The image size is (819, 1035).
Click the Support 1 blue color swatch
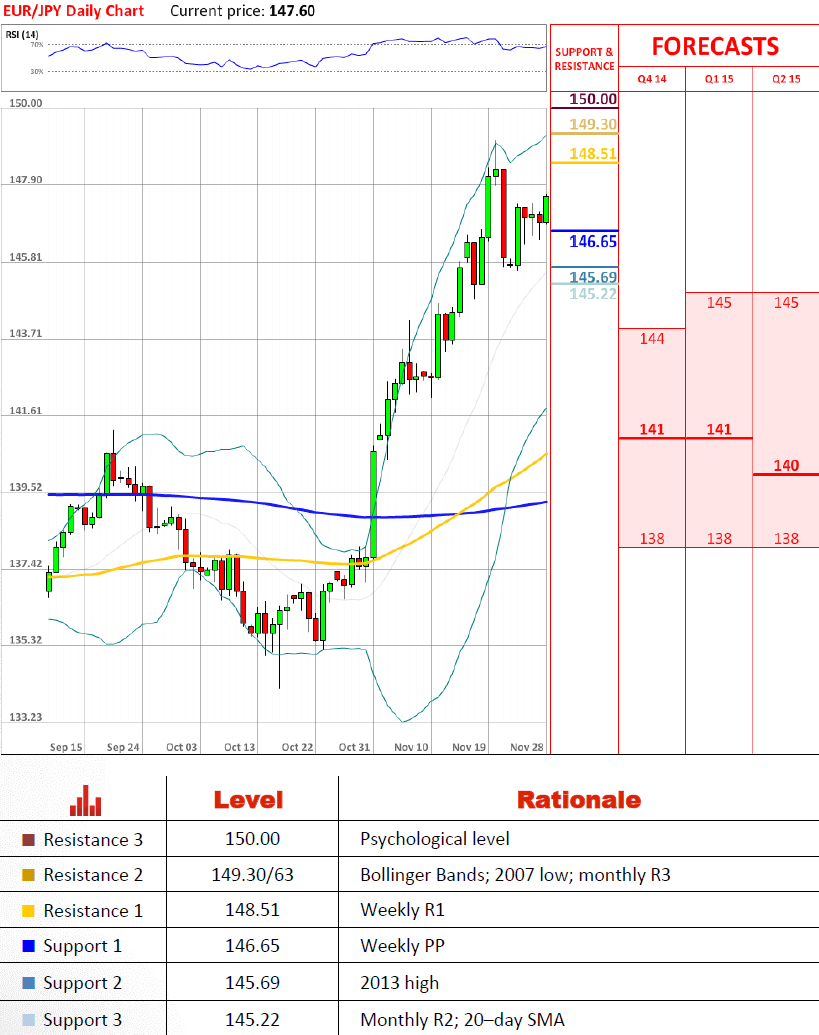(28, 946)
